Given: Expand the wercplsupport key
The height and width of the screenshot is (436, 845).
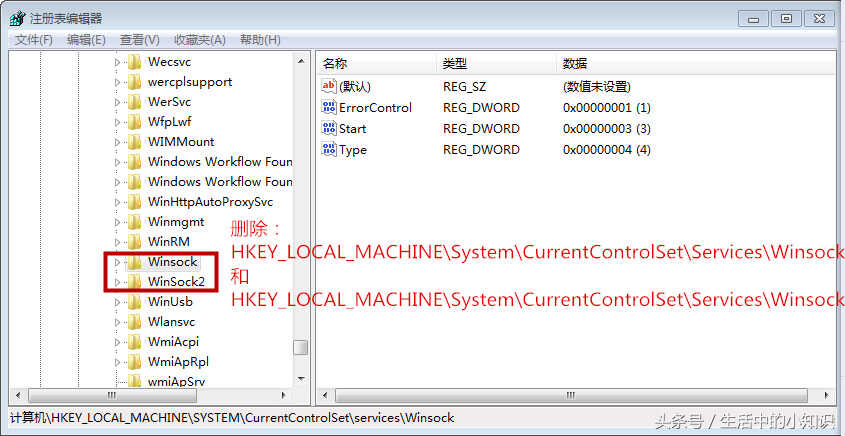Looking at the screenshot, I should [x=118, y=82].
